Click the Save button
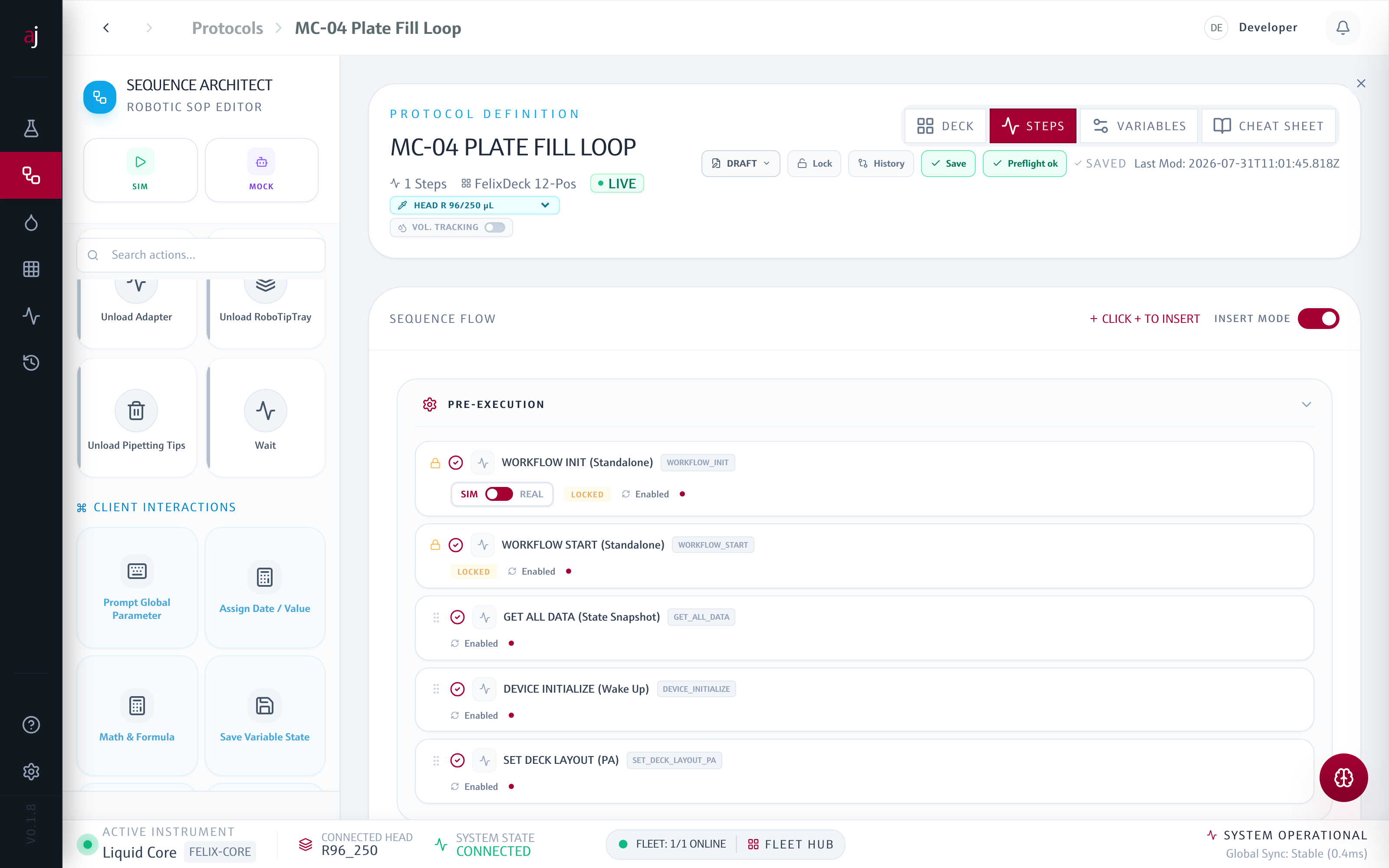 [948, 164]
